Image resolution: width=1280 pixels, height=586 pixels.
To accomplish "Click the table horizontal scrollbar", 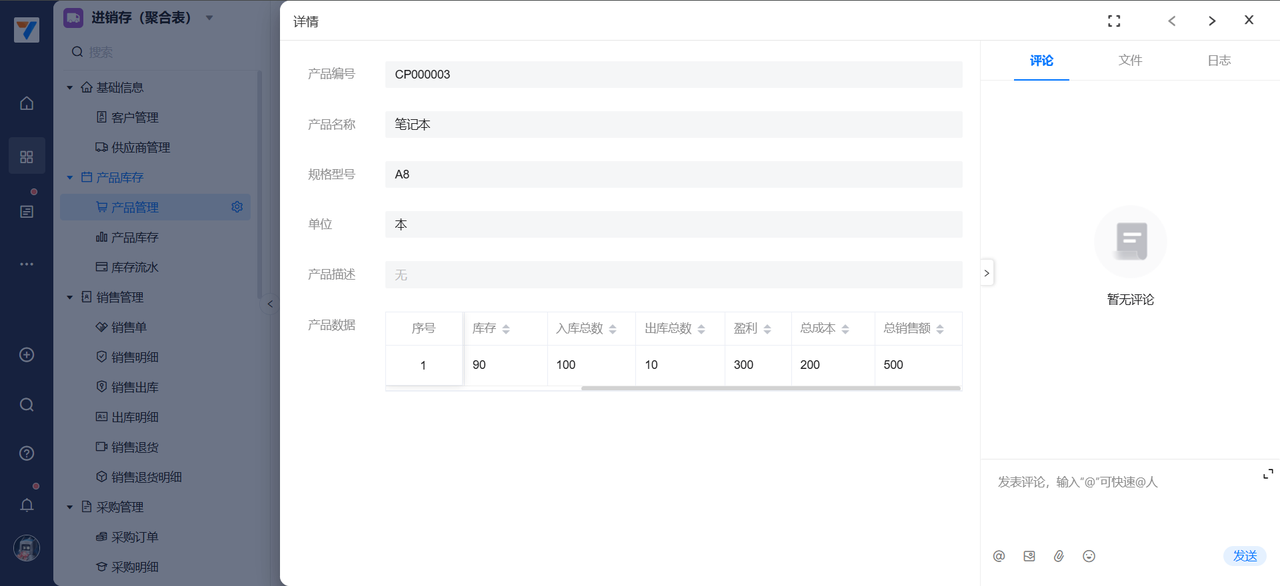I will (770, 388).
